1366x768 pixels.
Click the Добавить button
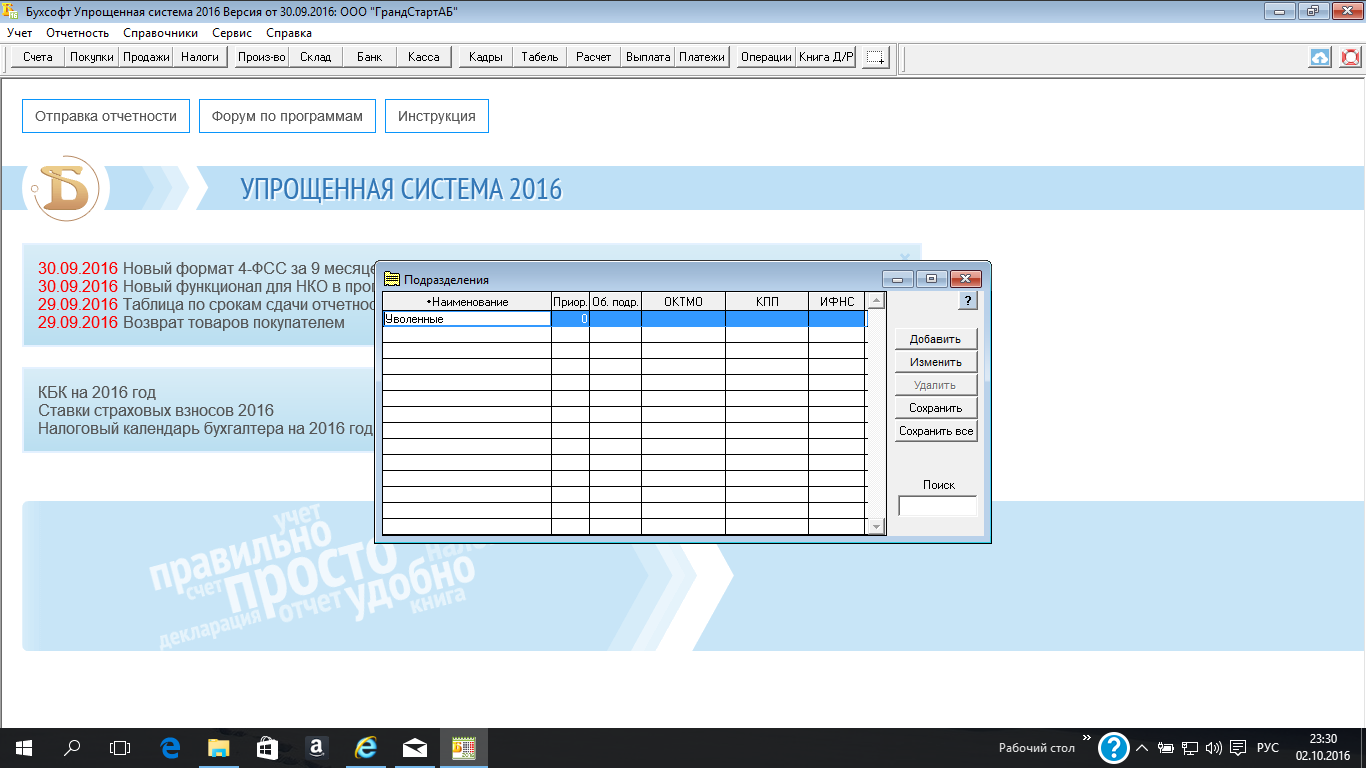[935, 339]
